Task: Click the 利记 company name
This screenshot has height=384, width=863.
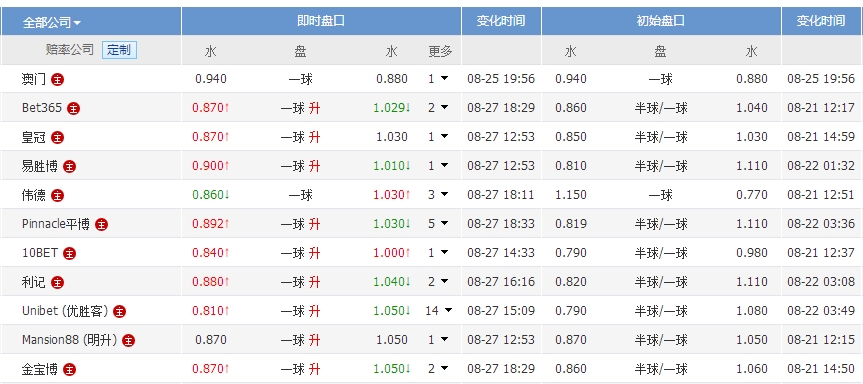Action: [34, 282]
